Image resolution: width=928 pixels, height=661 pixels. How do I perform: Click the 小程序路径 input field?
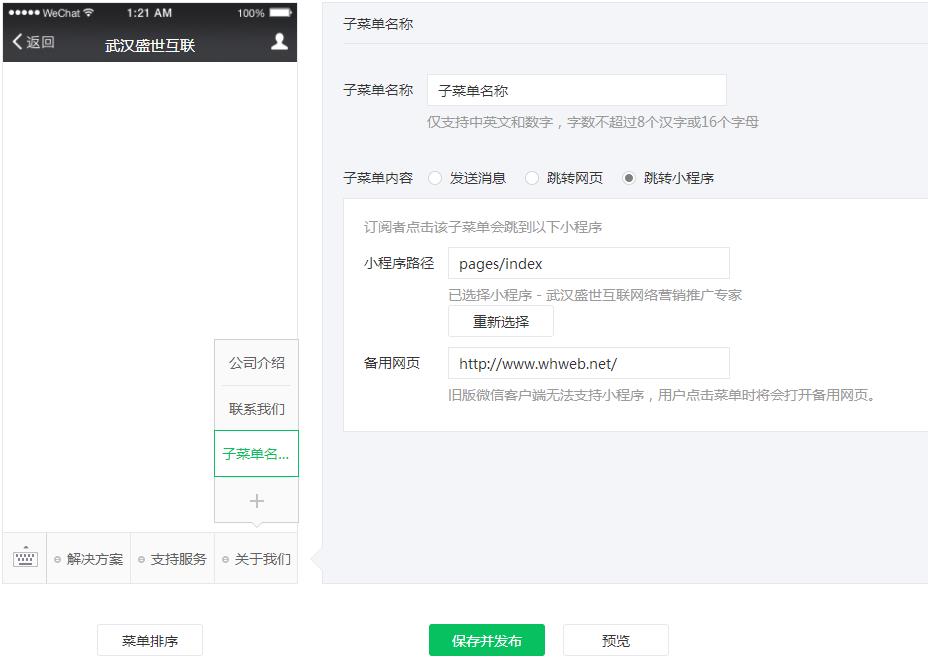588,264
